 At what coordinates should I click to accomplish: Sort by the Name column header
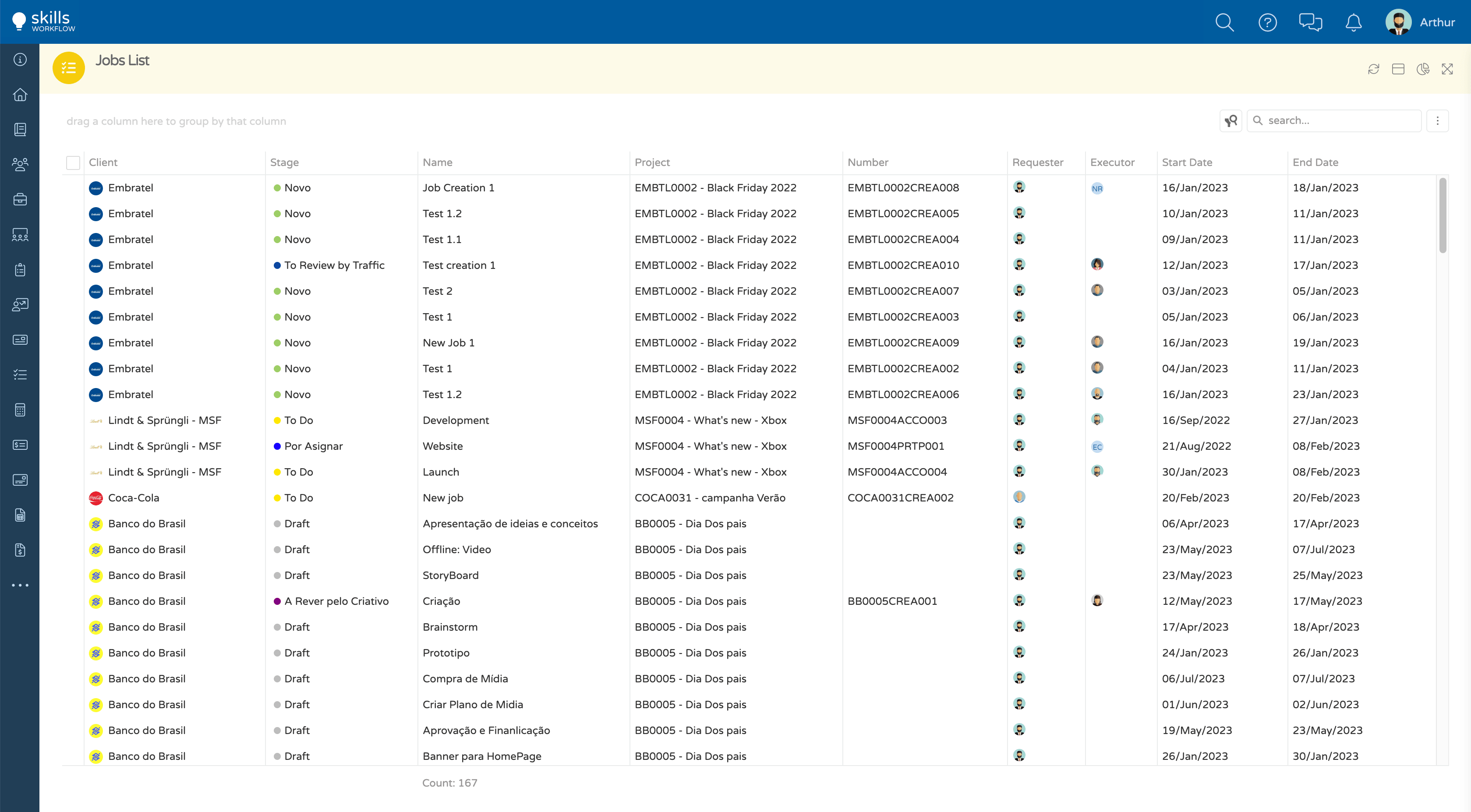[438, 162]
